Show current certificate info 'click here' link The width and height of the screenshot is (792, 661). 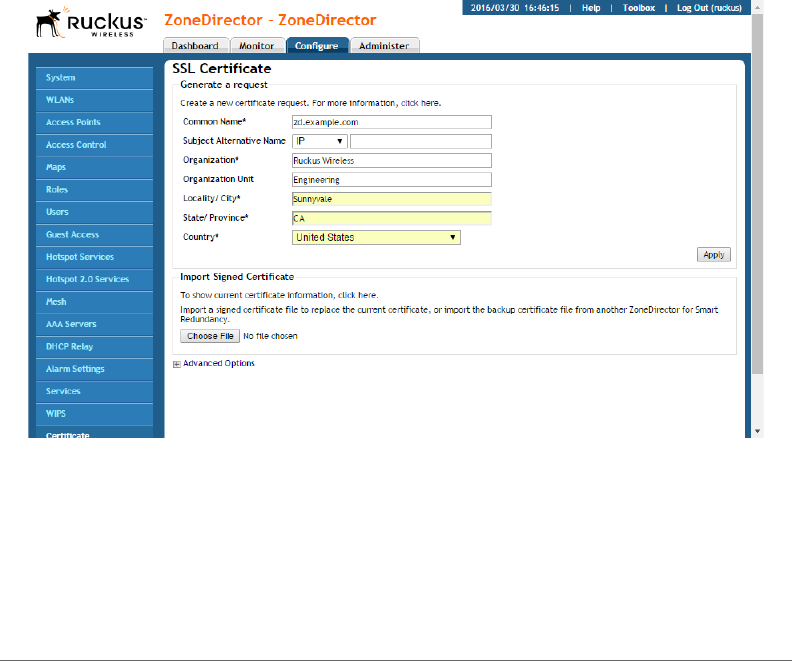pos(357,295)
